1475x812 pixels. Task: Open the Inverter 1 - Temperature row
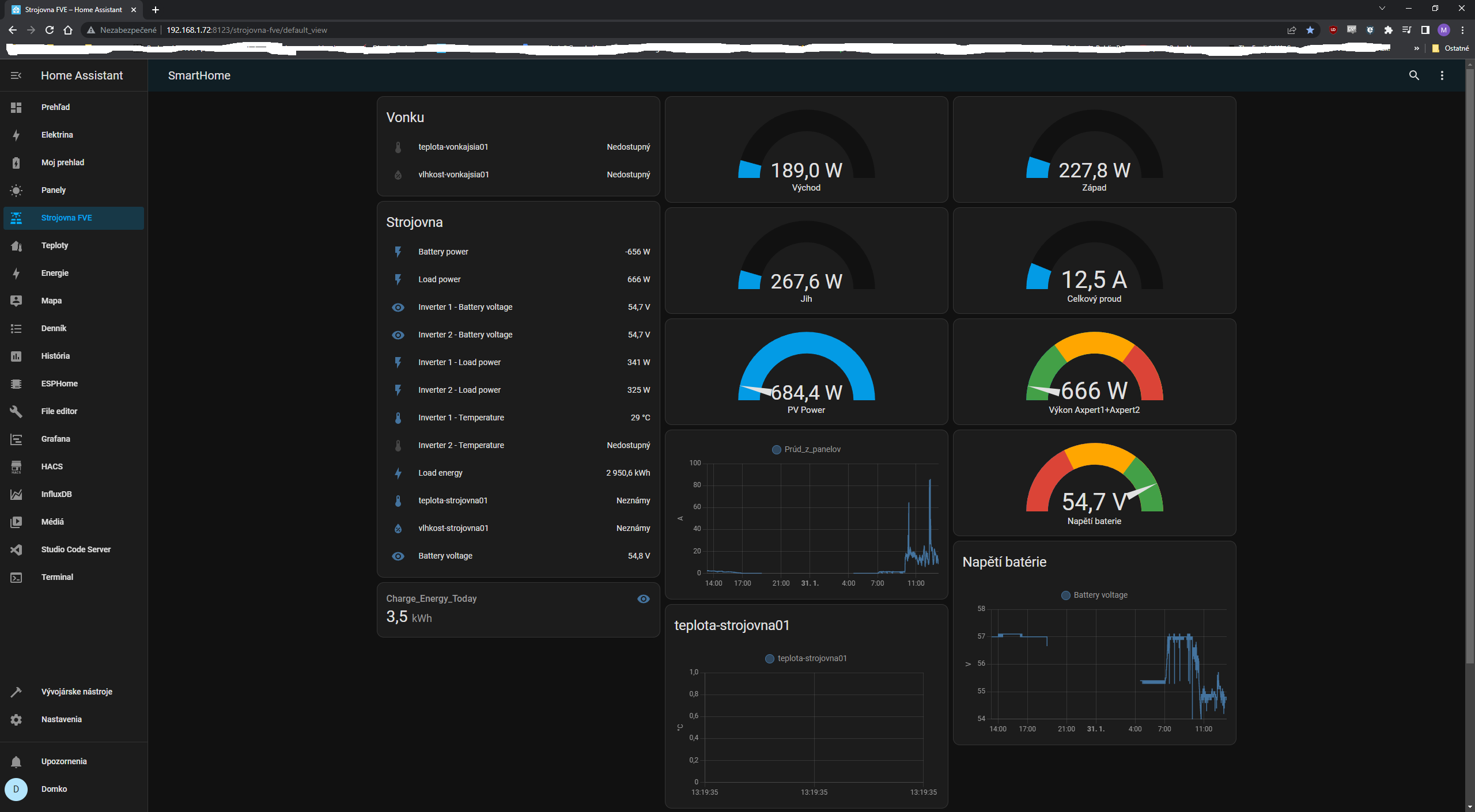click(518, 418)
